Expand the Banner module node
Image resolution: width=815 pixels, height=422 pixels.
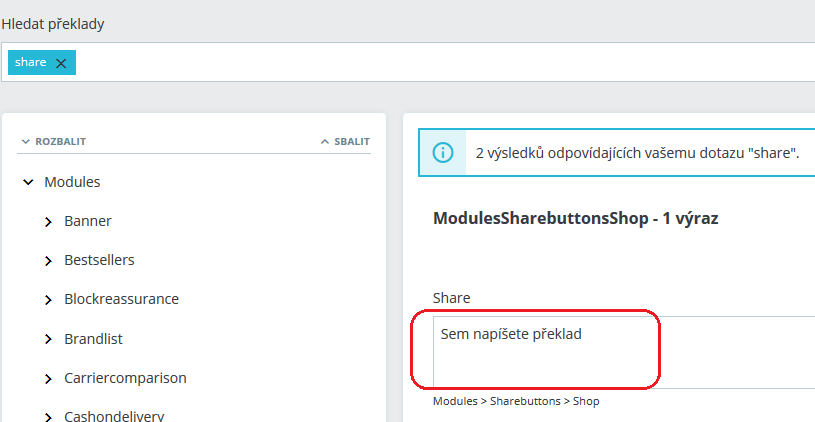[48, 222]
